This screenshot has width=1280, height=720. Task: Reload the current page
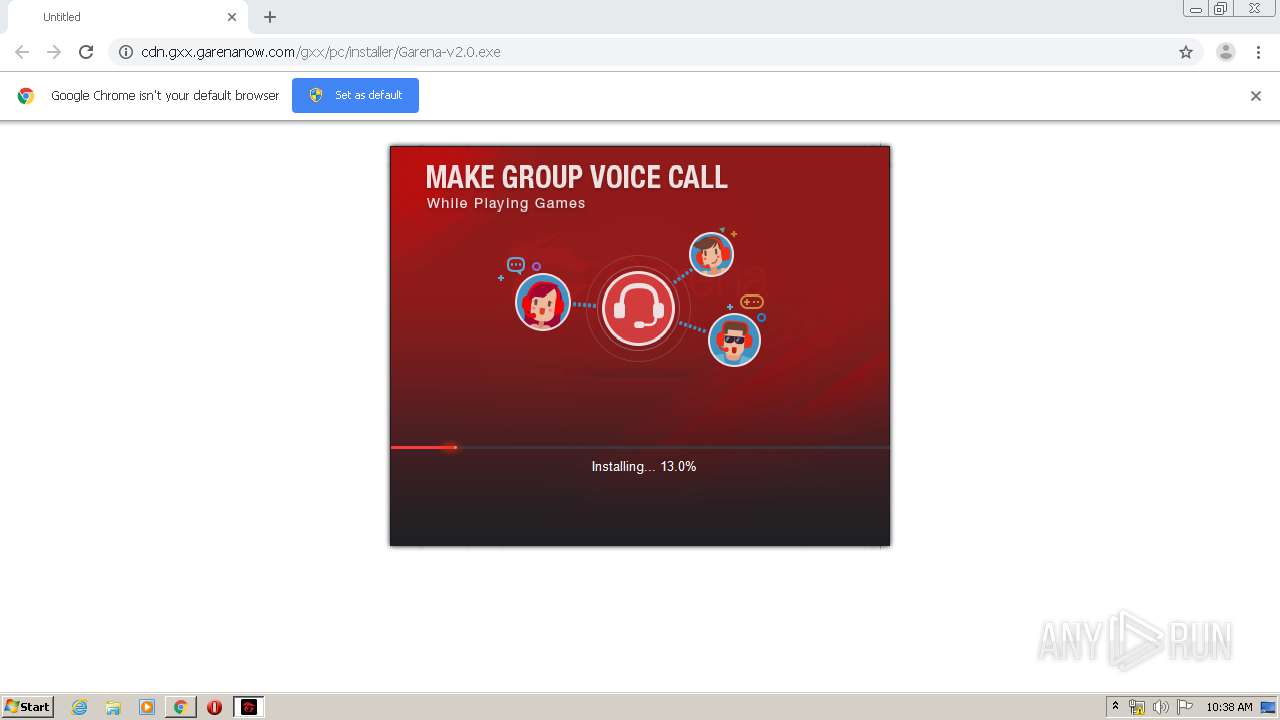pyautogui.click(x=86, y=52)
